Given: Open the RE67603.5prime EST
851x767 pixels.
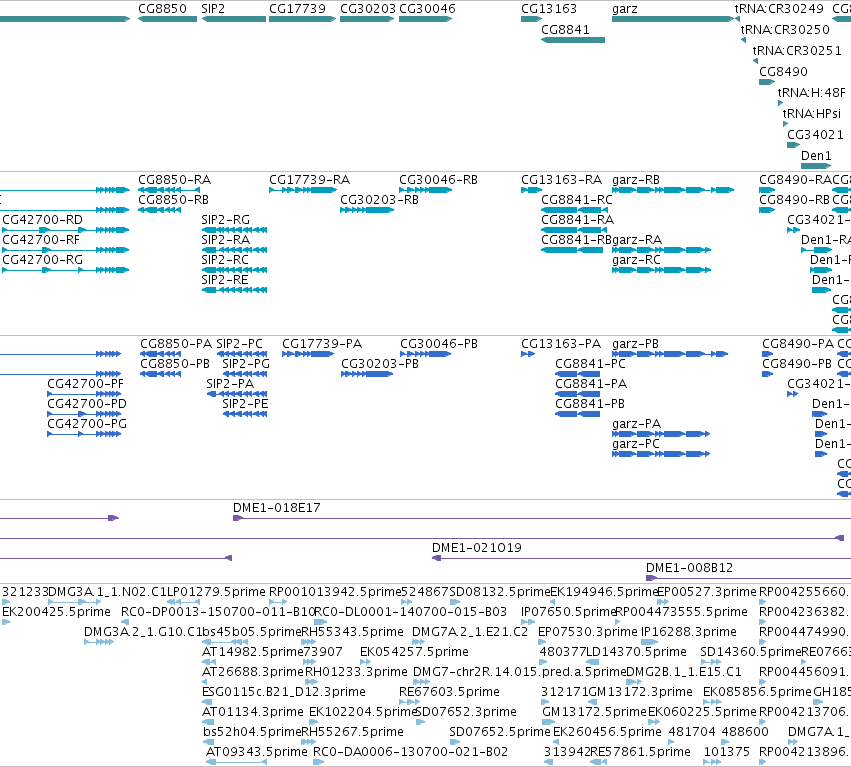Looking at the screenshot, I should click(410, 702).
